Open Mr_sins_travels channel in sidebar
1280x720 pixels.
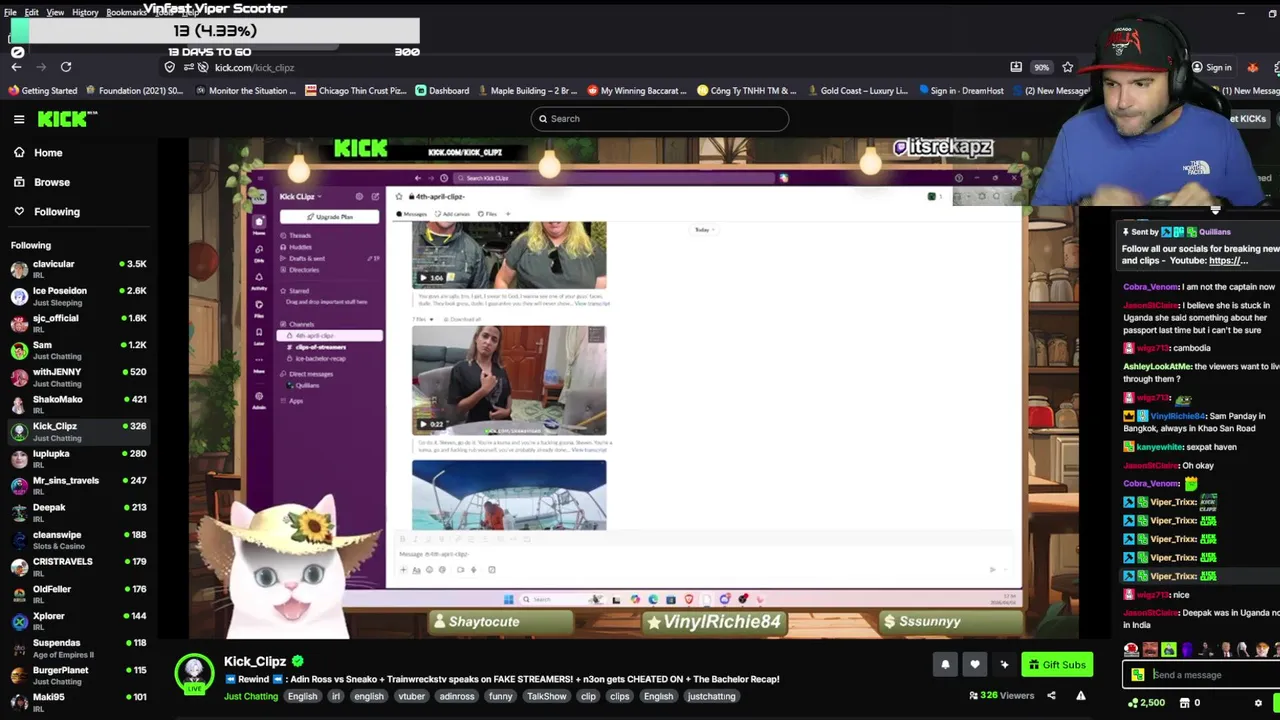pyautogui.click(x=78, y=485)
